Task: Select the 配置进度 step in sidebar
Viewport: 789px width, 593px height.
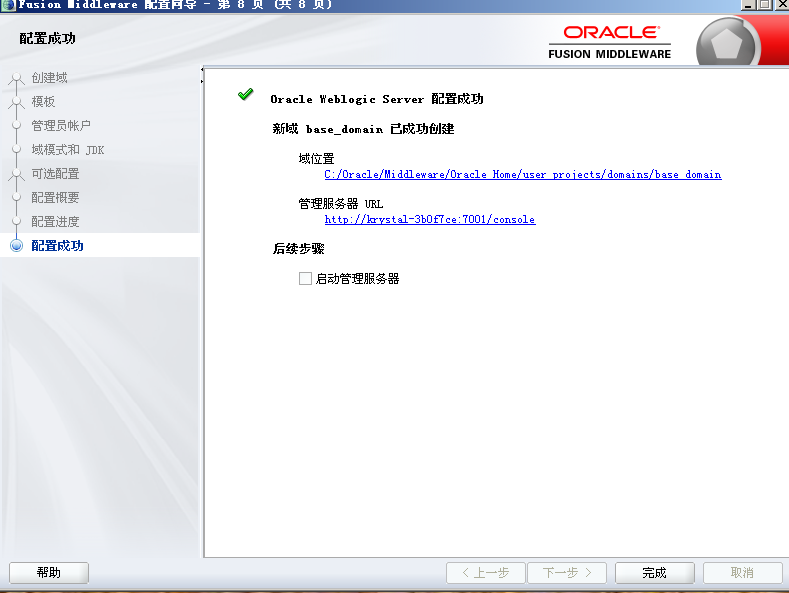Action: click(x=55, y=221)
